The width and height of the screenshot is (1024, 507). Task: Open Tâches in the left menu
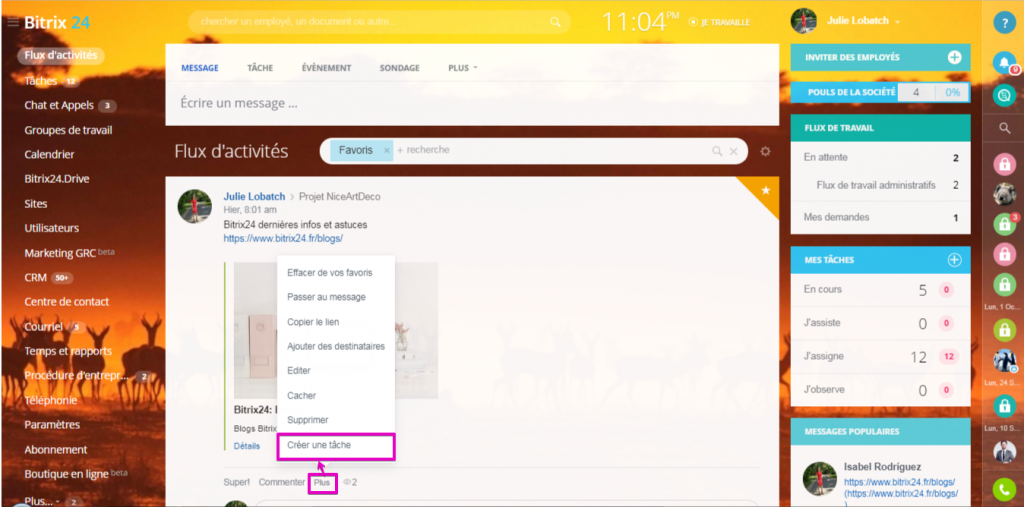point(40,81)
